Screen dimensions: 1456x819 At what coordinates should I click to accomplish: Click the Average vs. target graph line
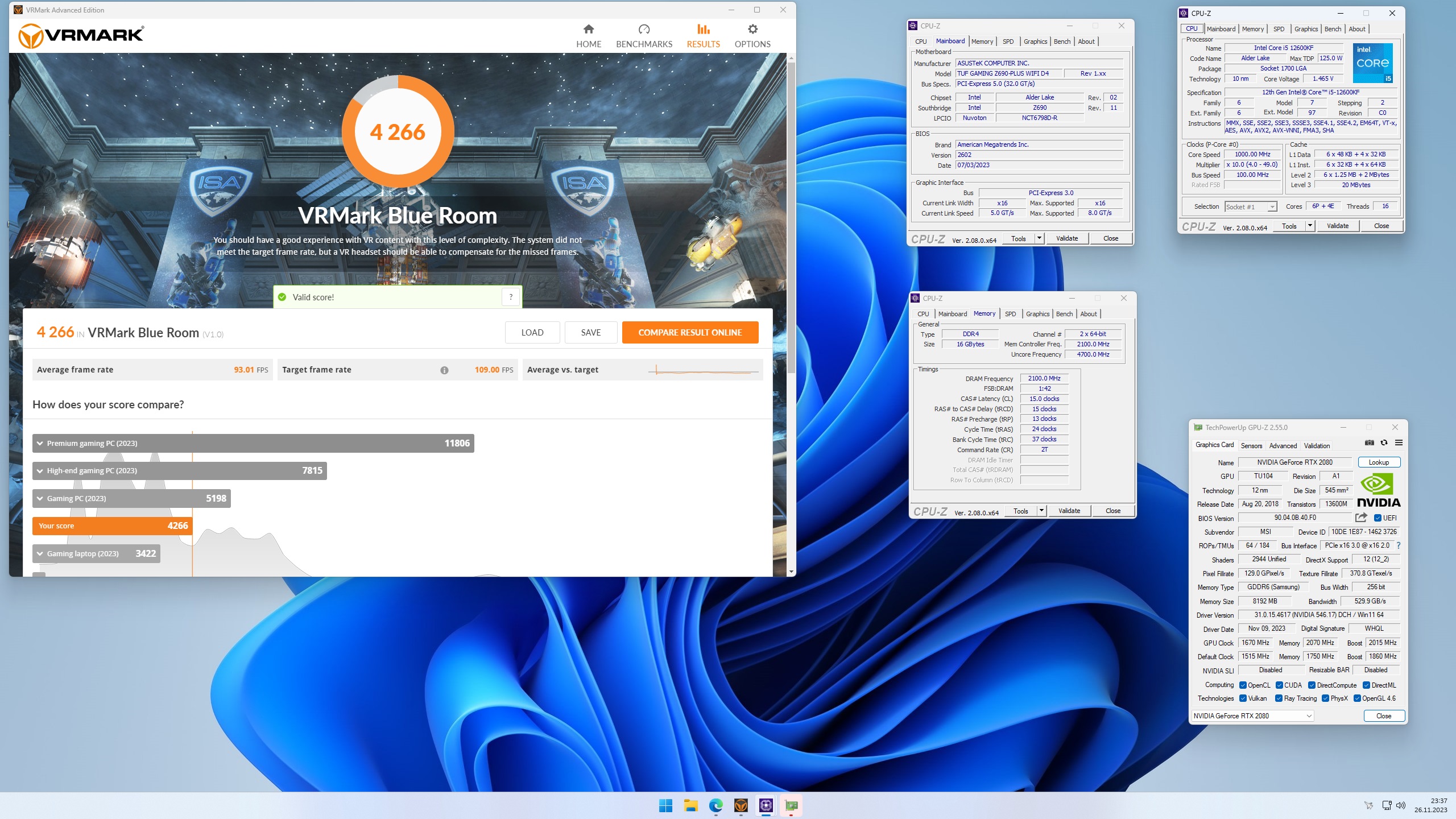[x=703, y=371]
